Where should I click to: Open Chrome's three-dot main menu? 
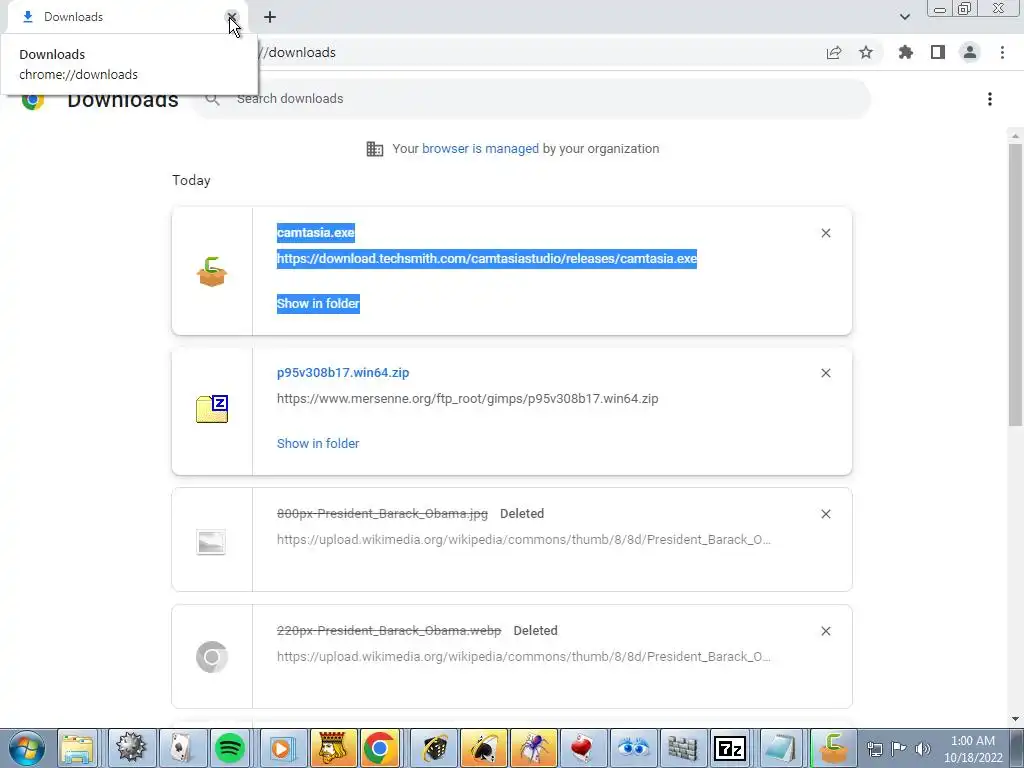point(1002,53)
